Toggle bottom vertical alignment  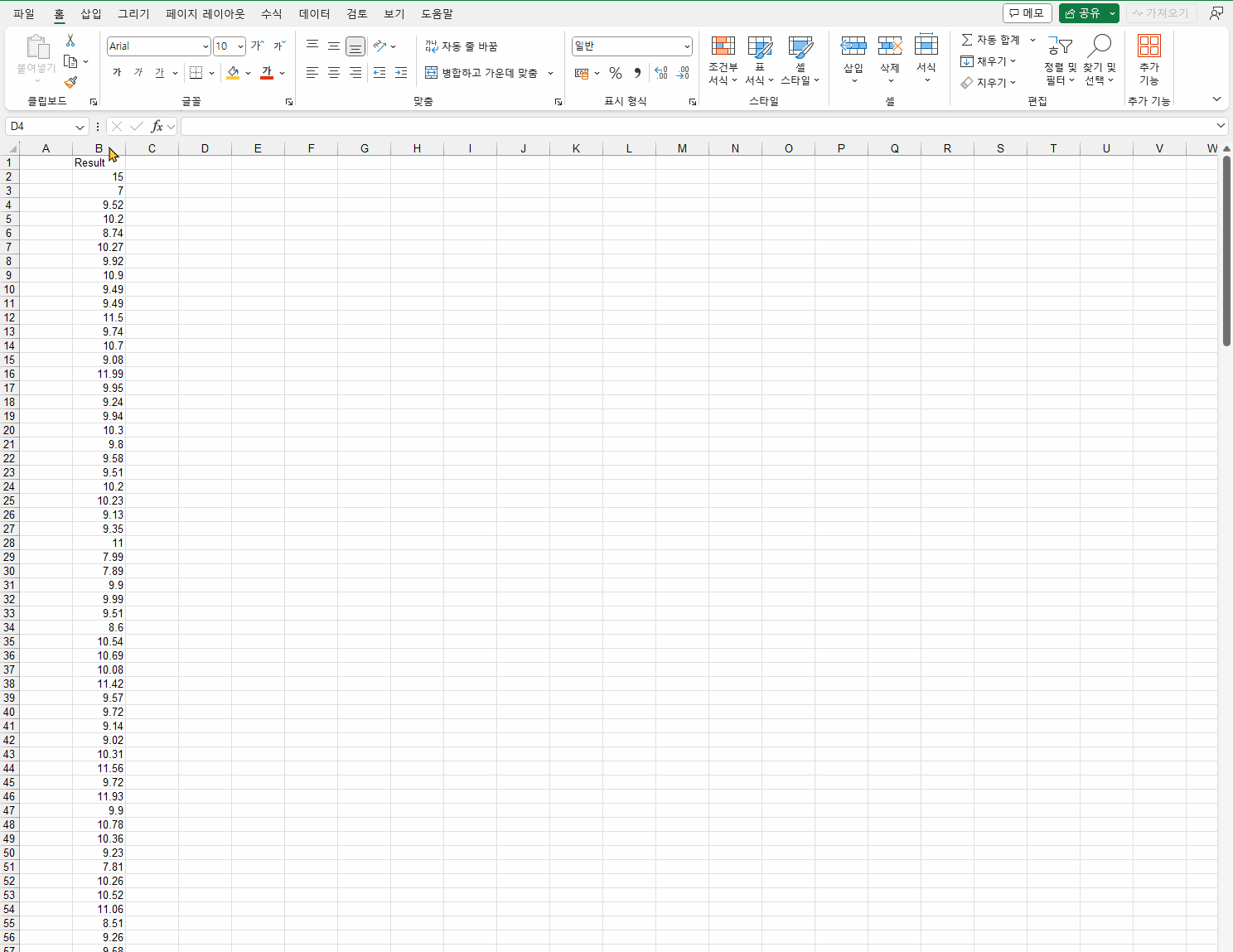click(x=355, y=46)
